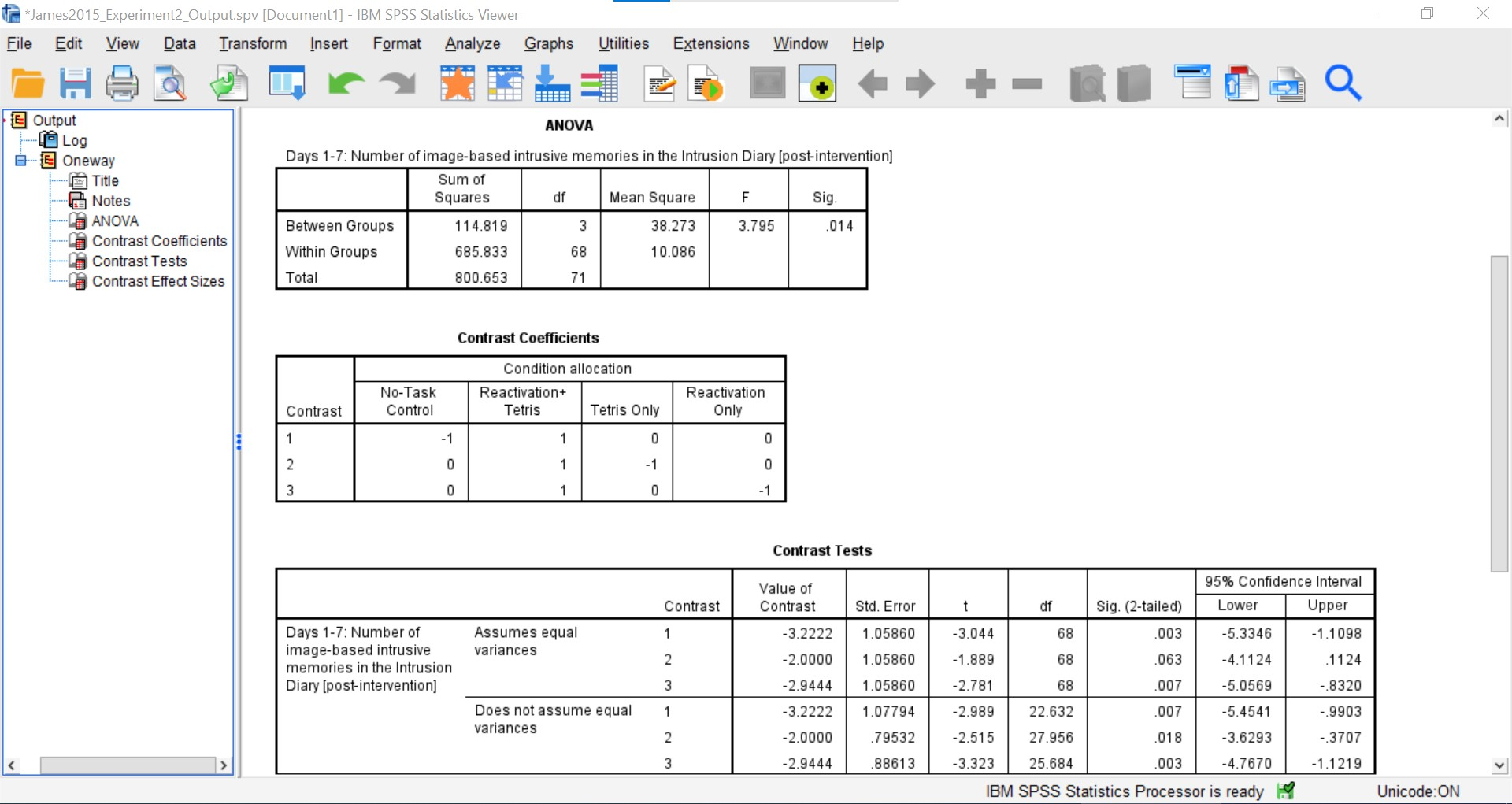Print the output with printer icon
This screenshot has width=1512, height=804.
pyautogui.click(x=122, y=83)
